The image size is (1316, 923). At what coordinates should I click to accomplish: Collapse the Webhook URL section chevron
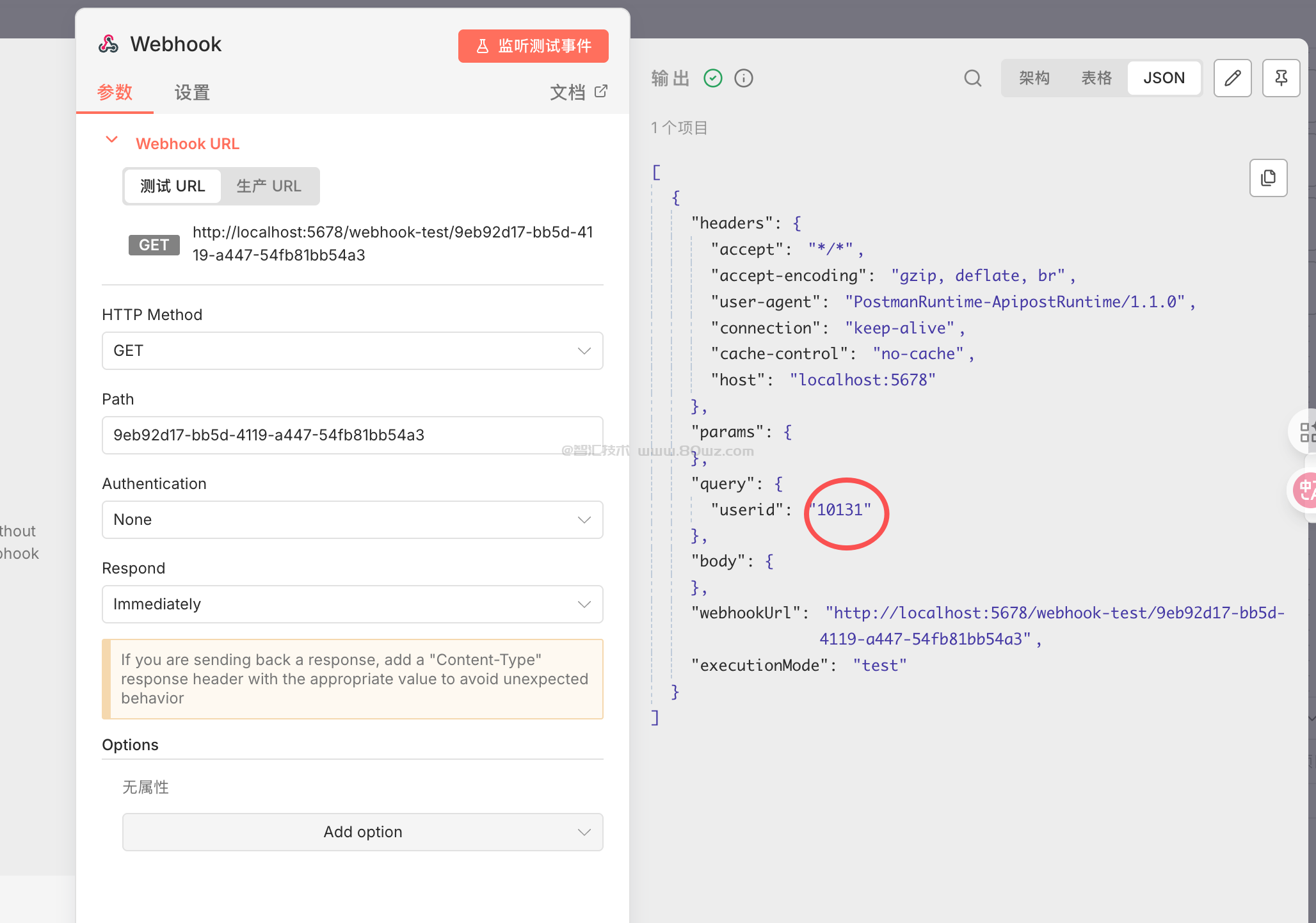point(111,140)
